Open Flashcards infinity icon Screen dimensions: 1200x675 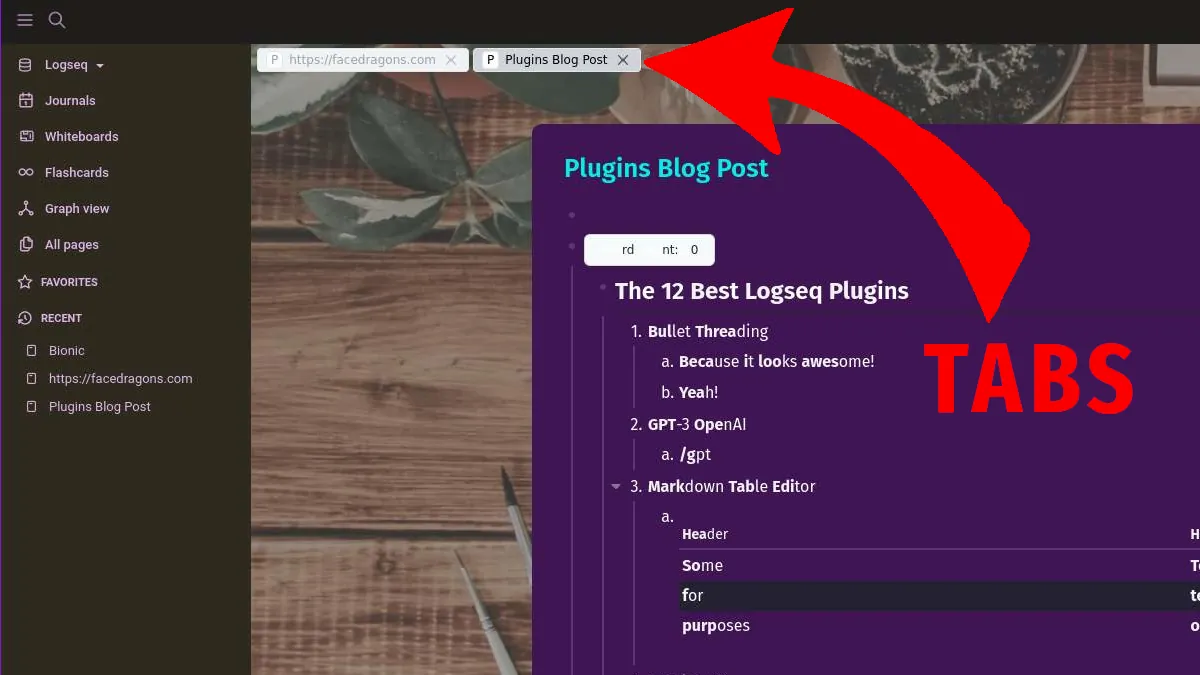pyautogui.click(x=26, y=172)
